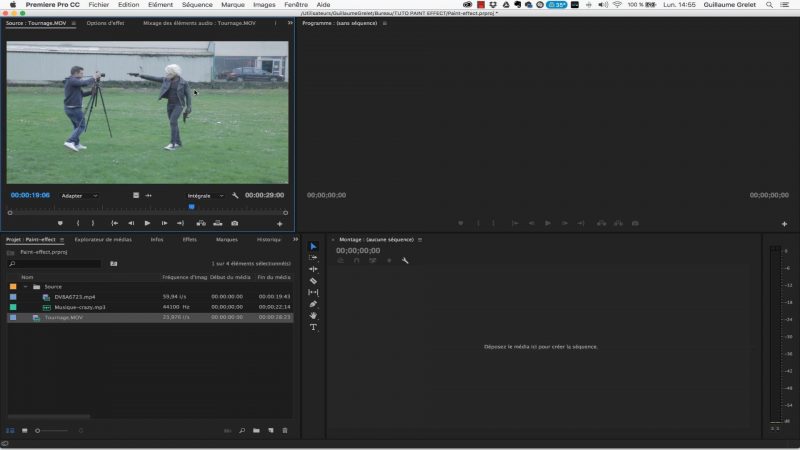Collapse the Source bin folder
This screenshot has width=800, height=450.
(x=26, y=287)
